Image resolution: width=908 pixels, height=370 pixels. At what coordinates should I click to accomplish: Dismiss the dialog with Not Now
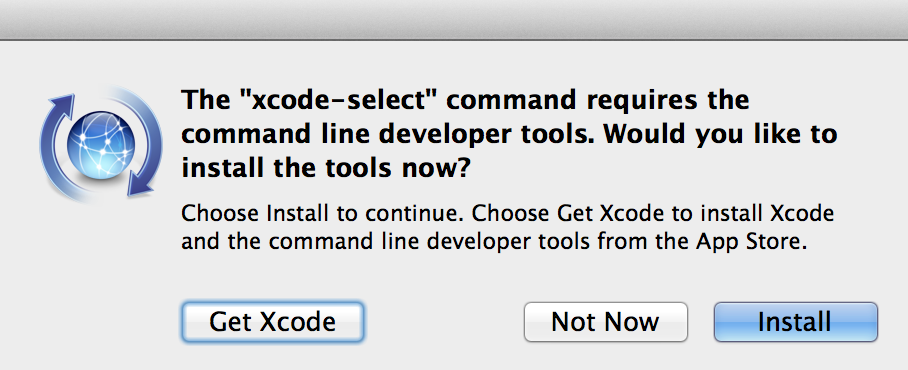tap(606, 321)
